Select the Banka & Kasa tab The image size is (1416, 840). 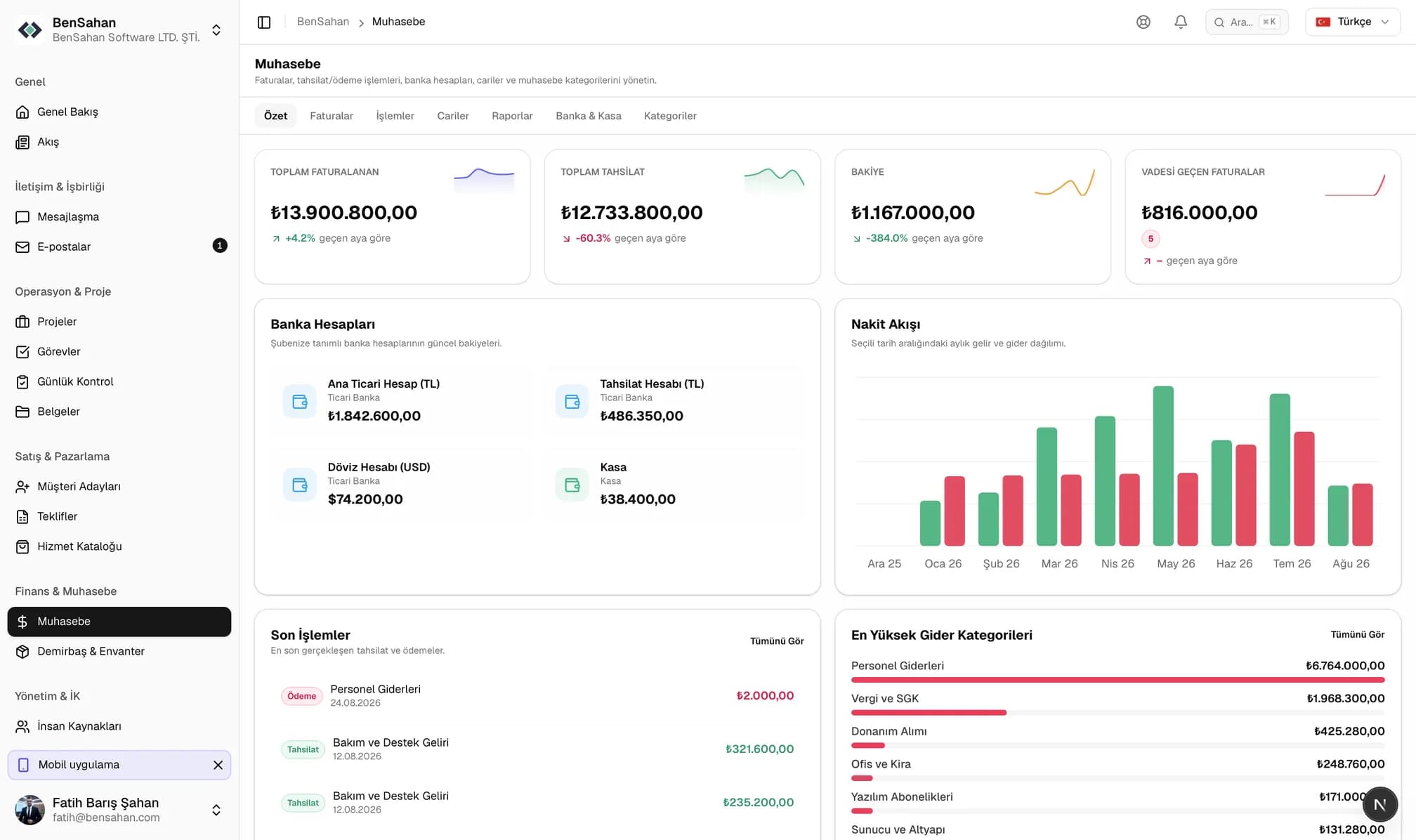pyautogui.click(x=589, y=116)
